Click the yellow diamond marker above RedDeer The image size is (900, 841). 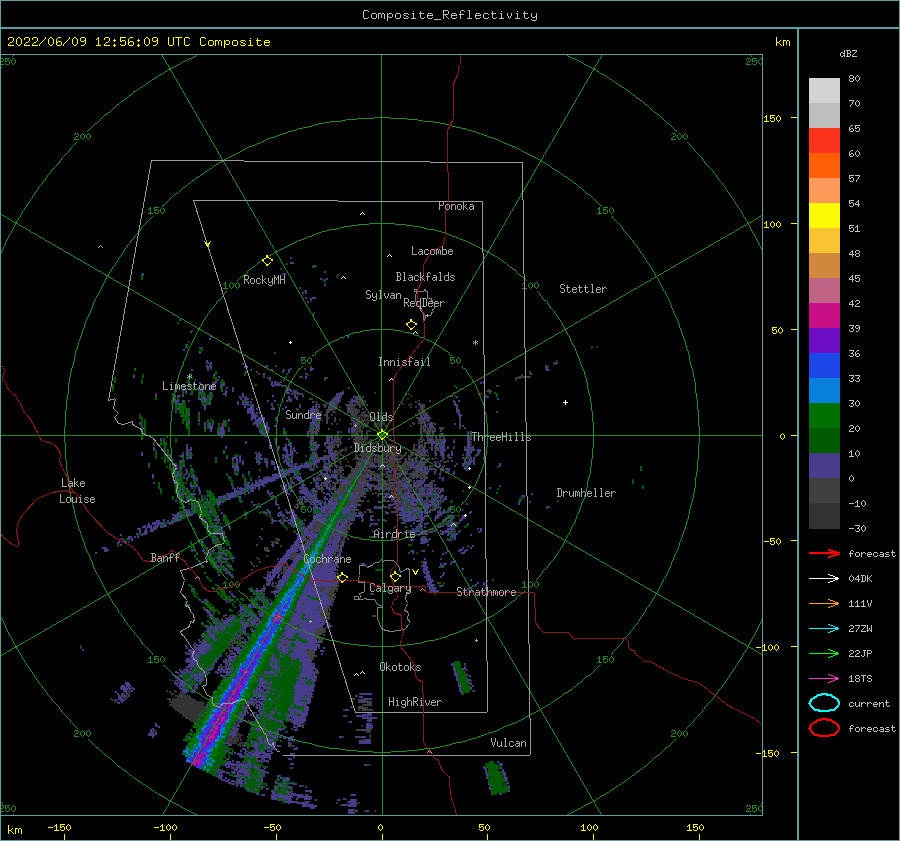point(412,325)
